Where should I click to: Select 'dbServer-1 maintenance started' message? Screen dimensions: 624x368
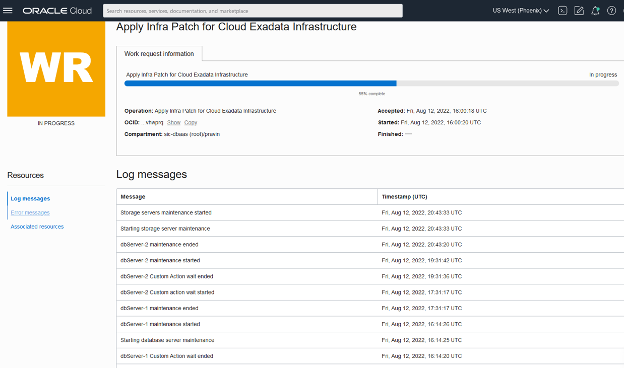coord(160,324)
